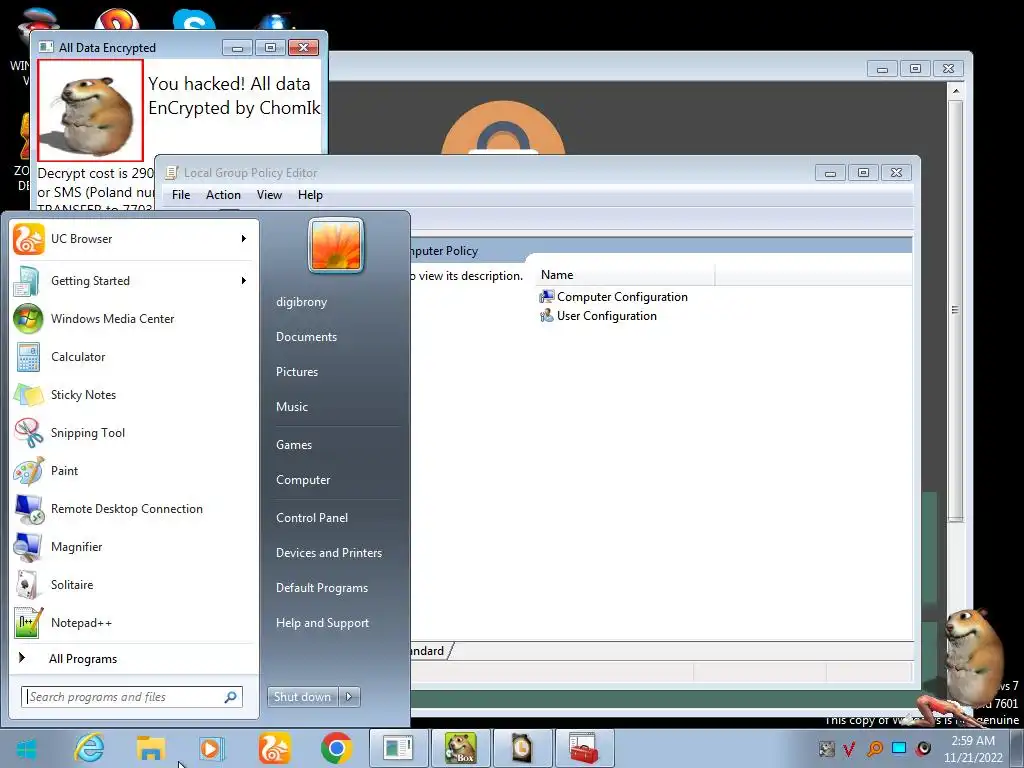Select Computer Configuration item
Screen dimensions: 1024x768
click(614, 297)
